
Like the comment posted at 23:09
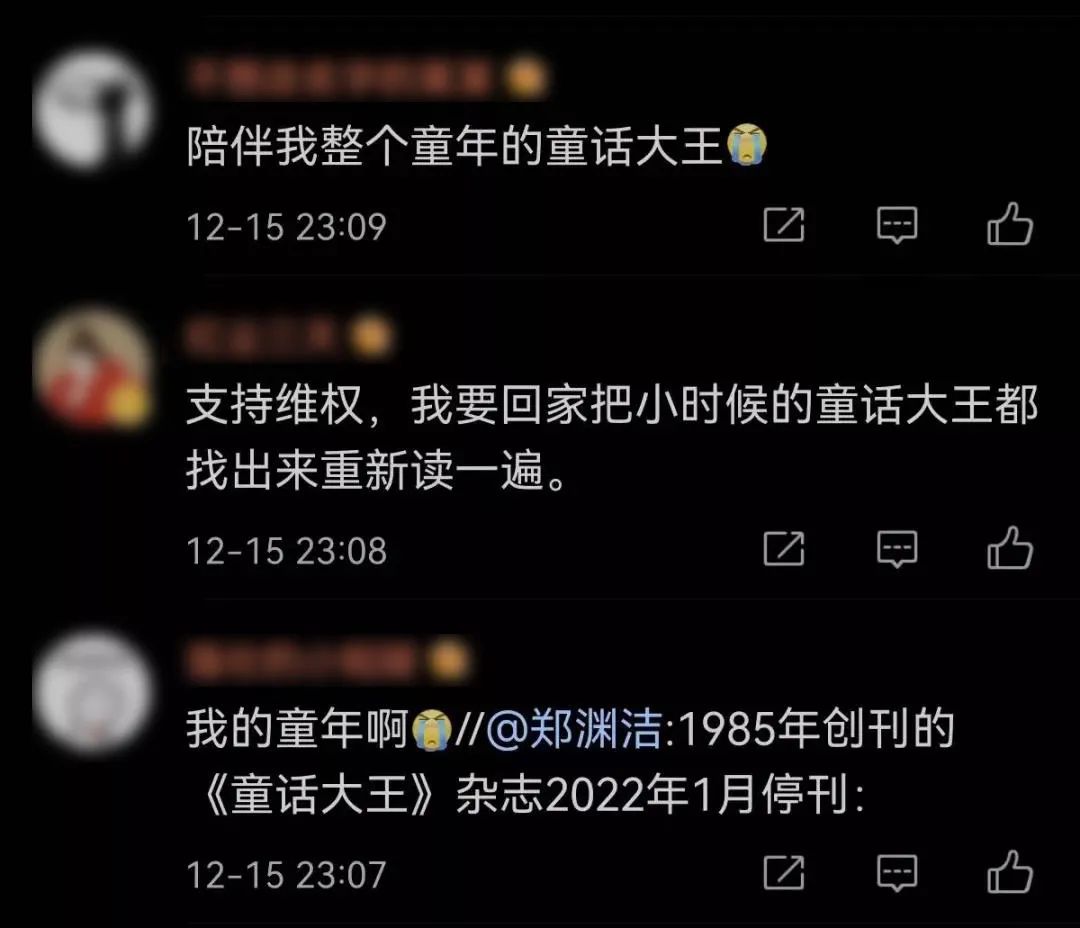pos(1010,225)
